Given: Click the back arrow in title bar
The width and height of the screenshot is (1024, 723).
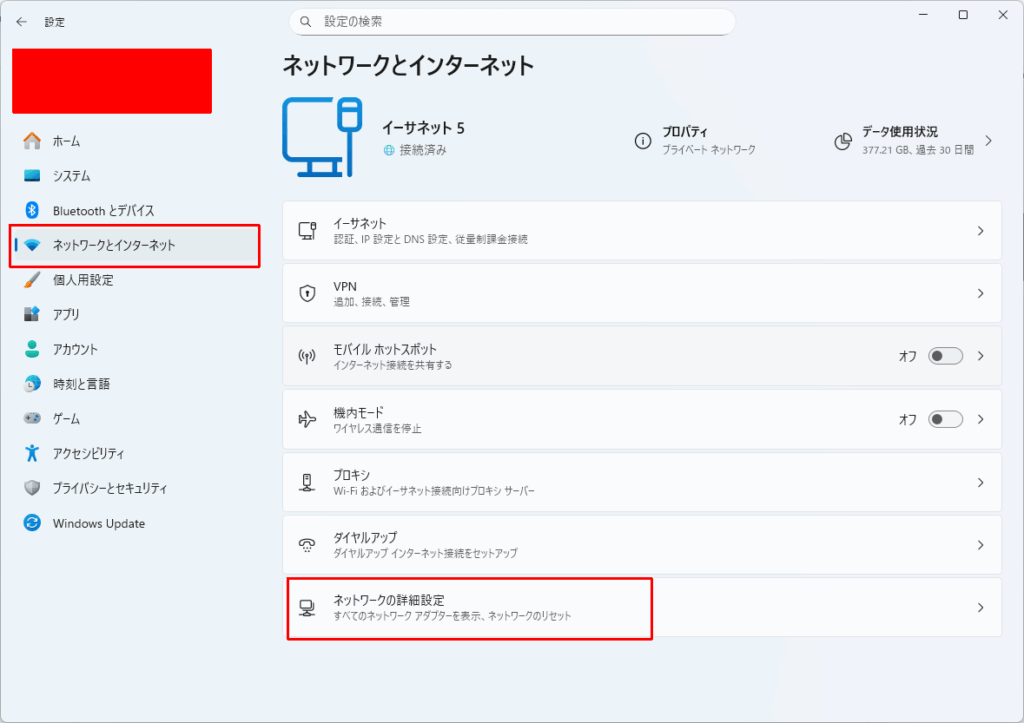Looking at the screenshot, I should coord(22,21).
